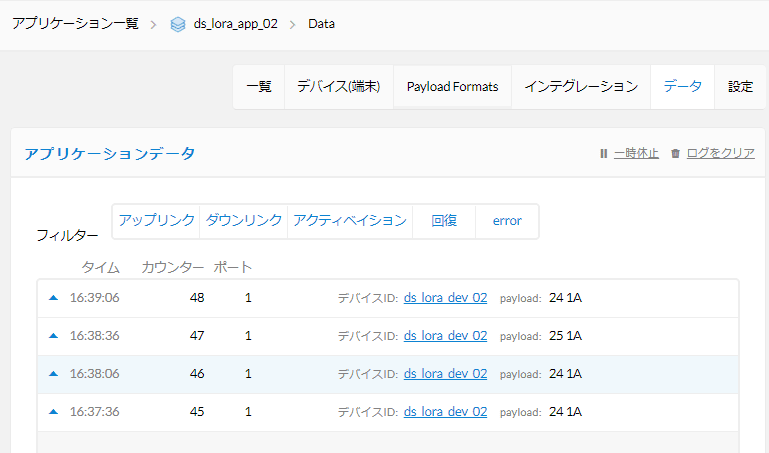Expand the 16:37:36 uplink row arrow
The height and width of the screenshot is (453, 769).
coord(53,412)
